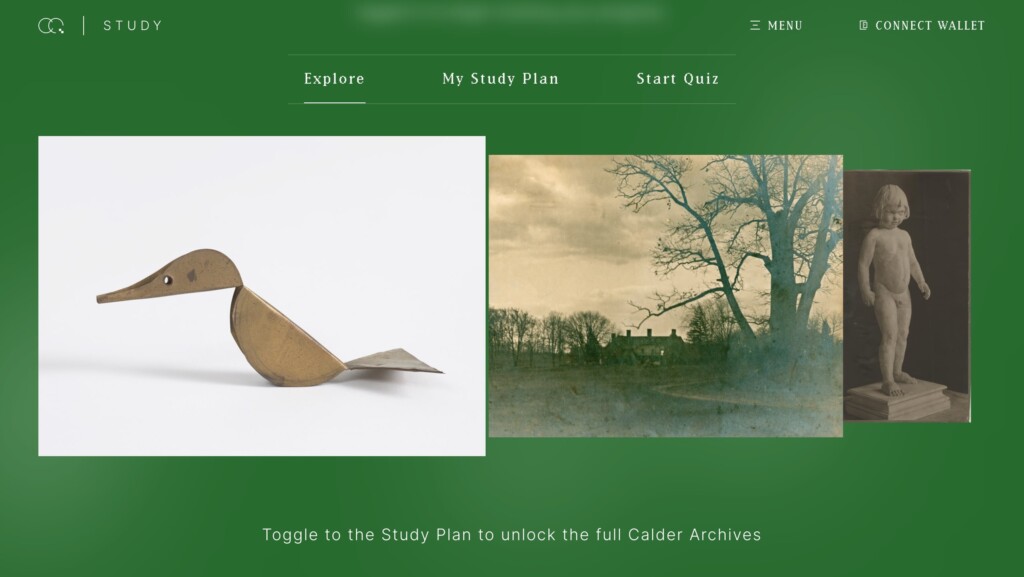Click the statue's stone pedestal
This screenshot has width=1024, height=577.
[898, 399]
